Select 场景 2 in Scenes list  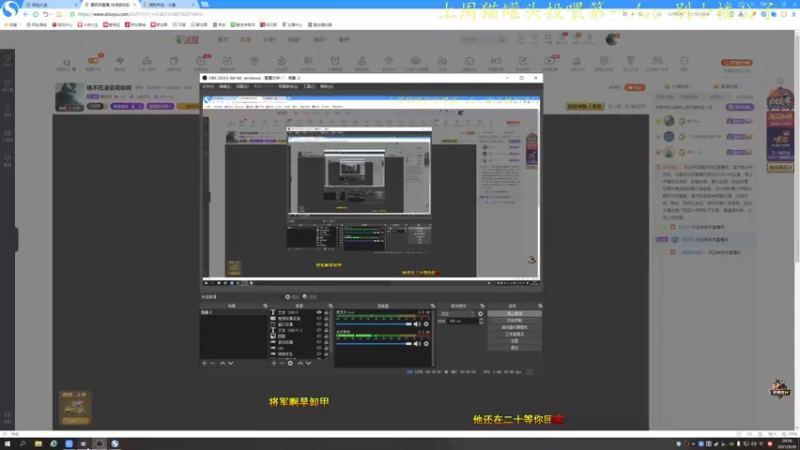pos(234,312)
